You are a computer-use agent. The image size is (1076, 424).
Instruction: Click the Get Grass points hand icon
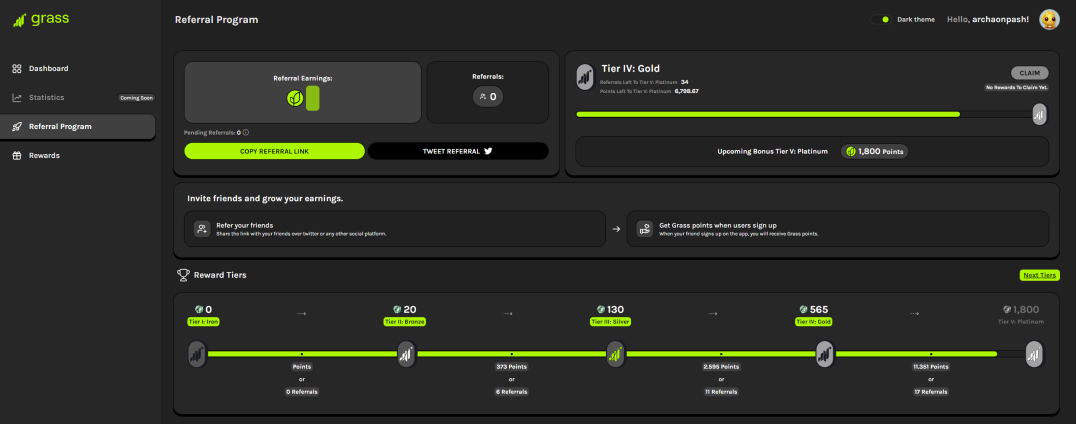[644, 229]
